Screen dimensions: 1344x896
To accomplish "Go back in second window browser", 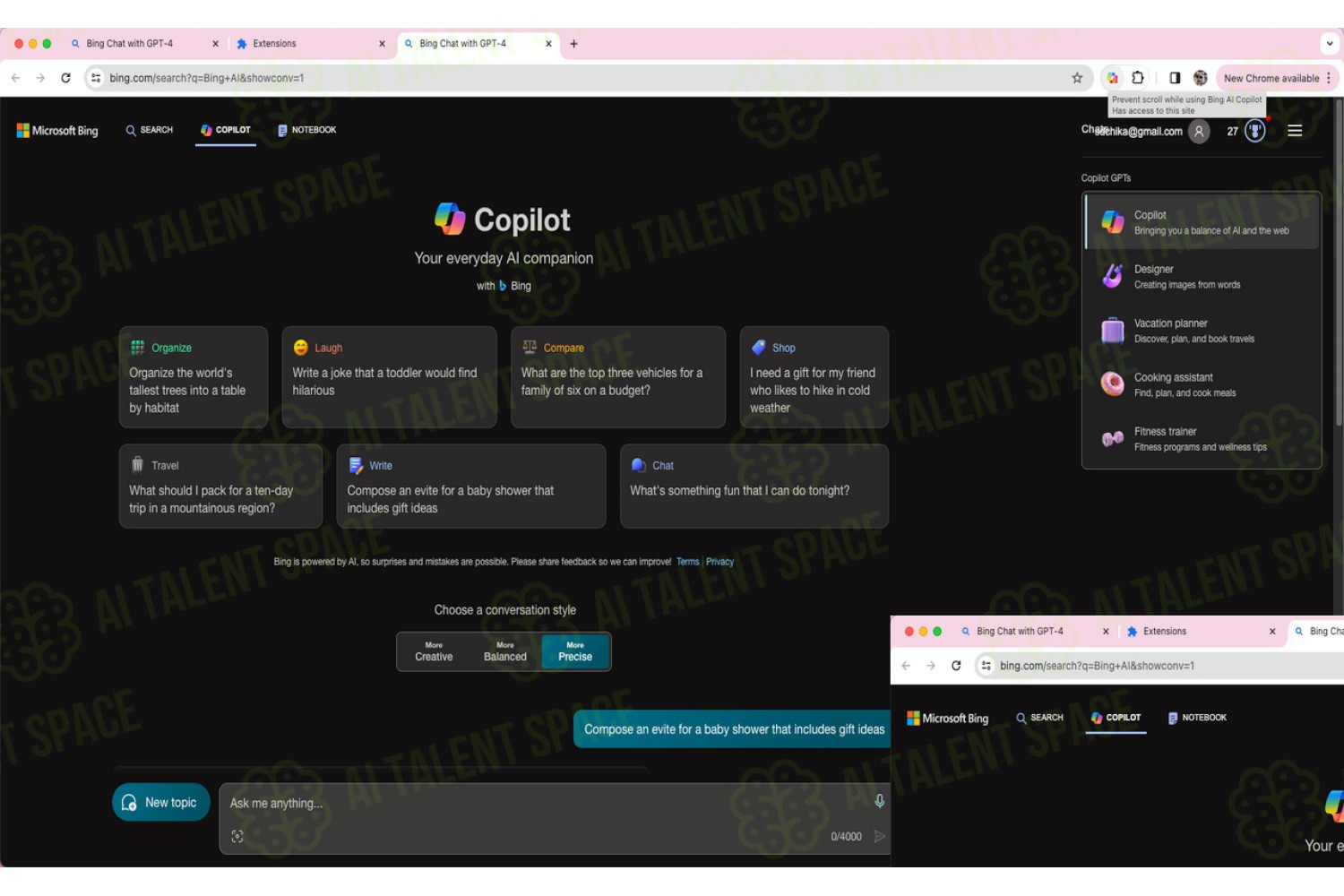I will tap(907, 666).
